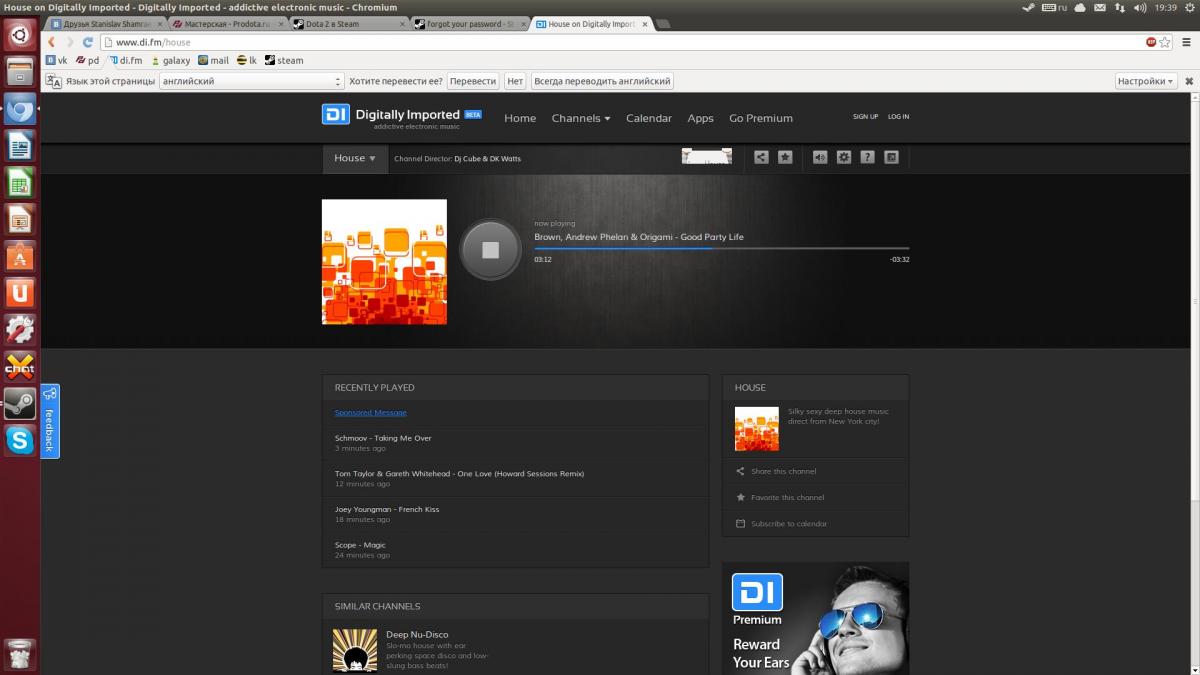Open the galaxy bookmark
Viewport: 1200px width, 675px height.
point(169,60)
